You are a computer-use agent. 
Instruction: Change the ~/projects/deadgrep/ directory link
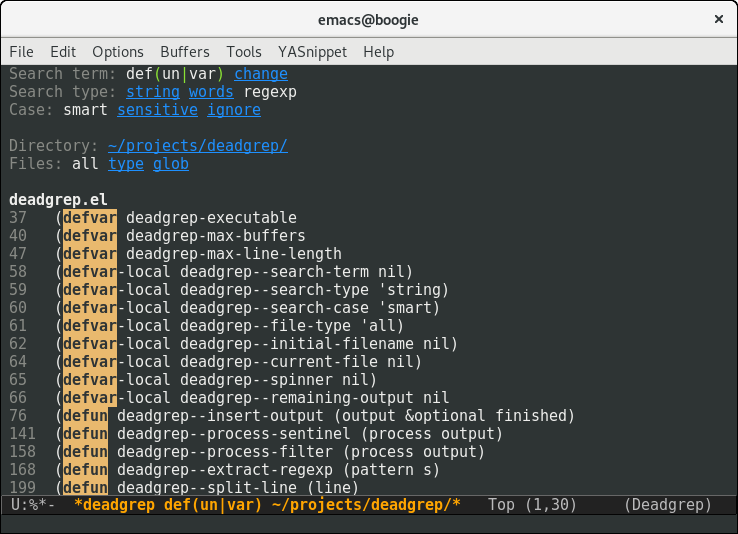coord(198,146)
